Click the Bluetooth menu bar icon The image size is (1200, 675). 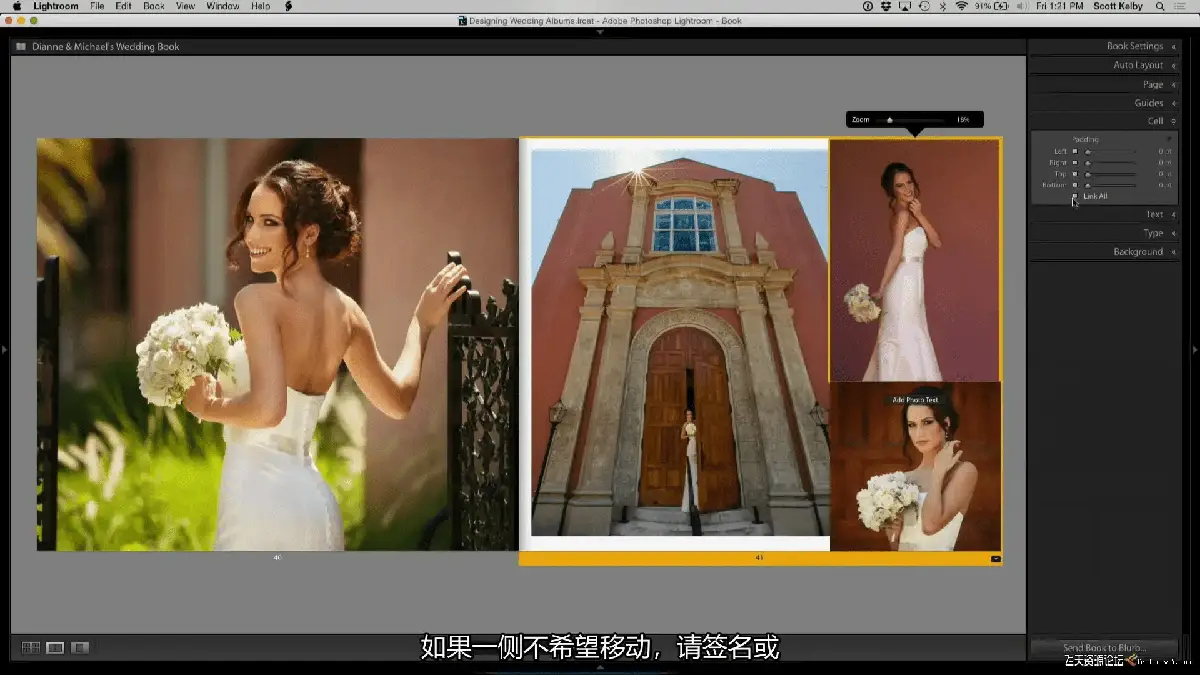(x=942, y=6)
